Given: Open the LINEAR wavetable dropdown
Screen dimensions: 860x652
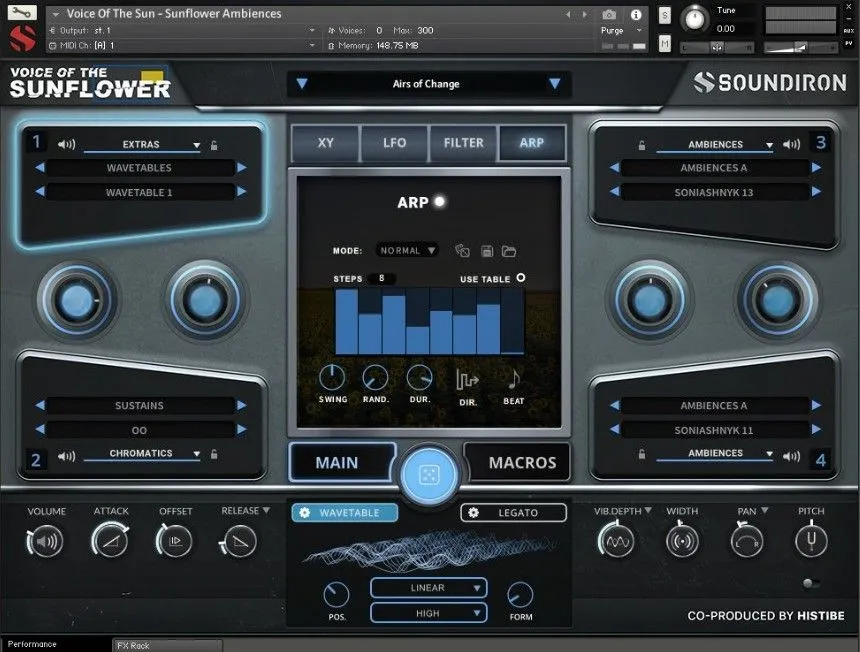Looking at the screenshot, I should [x=428, y=587].
